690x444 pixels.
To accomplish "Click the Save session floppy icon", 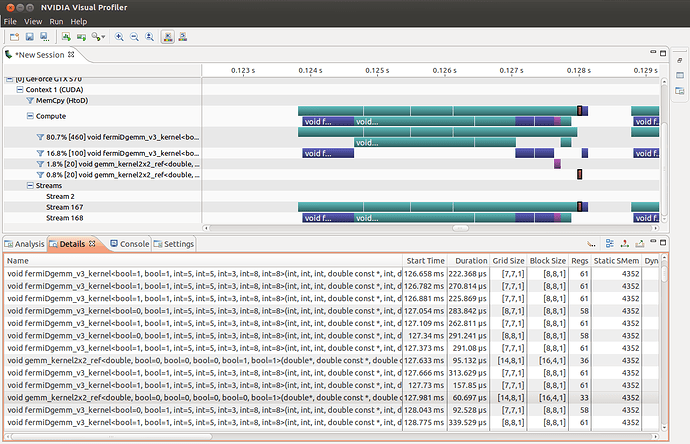I will pyautogui.click(x=29, y=37).
